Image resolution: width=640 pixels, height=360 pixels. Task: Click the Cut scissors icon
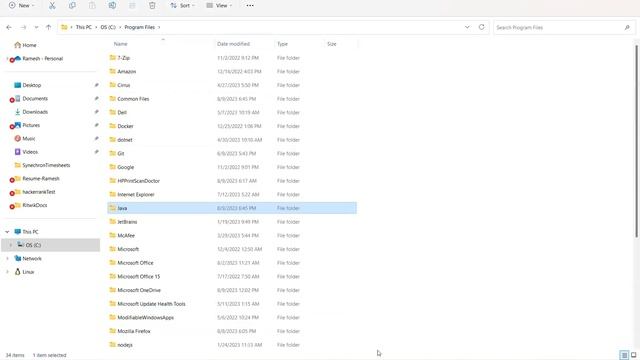pos(52,5)
